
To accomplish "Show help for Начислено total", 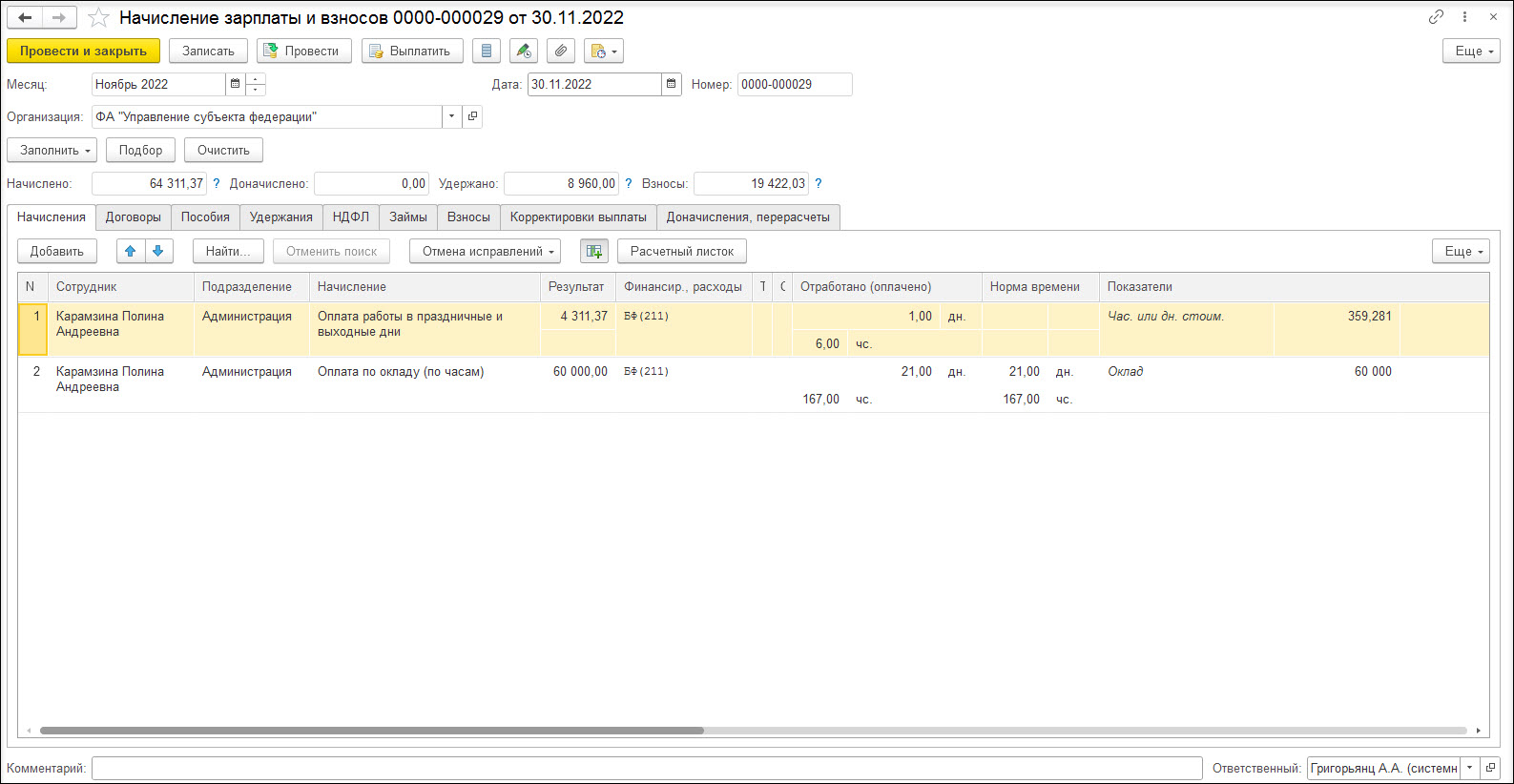I will click(x=217, y=183).
